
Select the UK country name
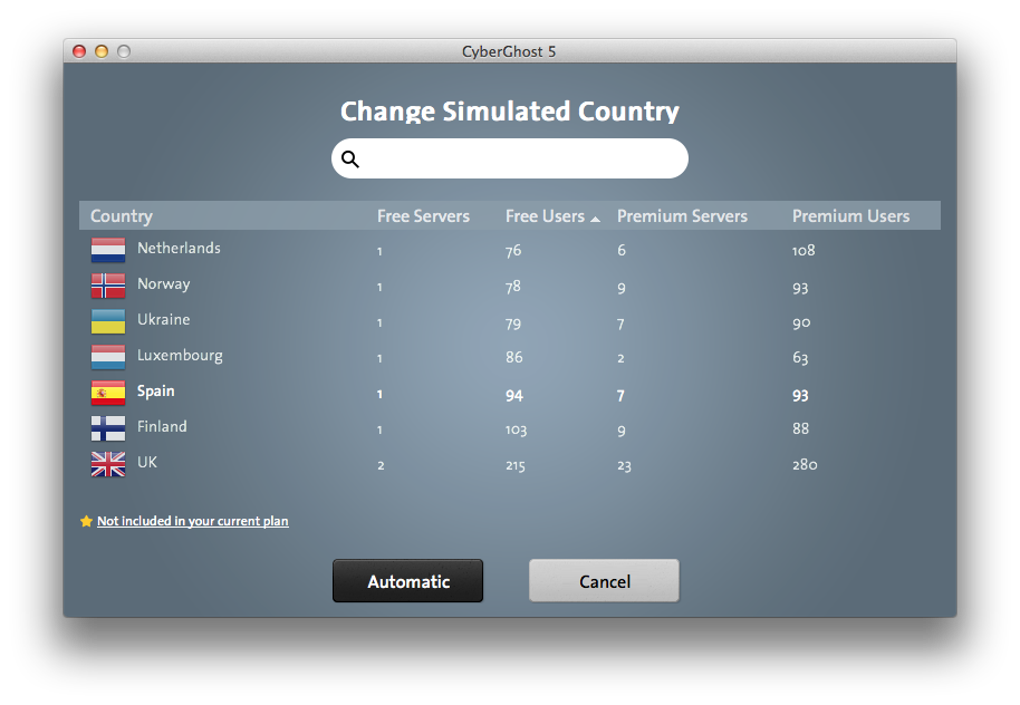click(147, 462)
